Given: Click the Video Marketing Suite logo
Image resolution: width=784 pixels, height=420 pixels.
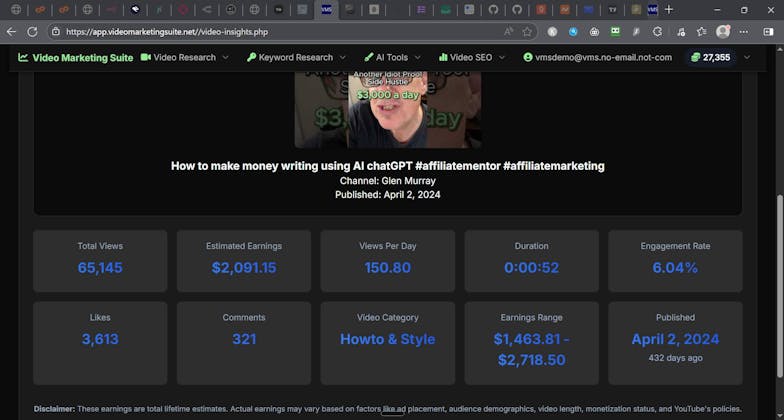Looking at the screenshot, I should 75,57.
